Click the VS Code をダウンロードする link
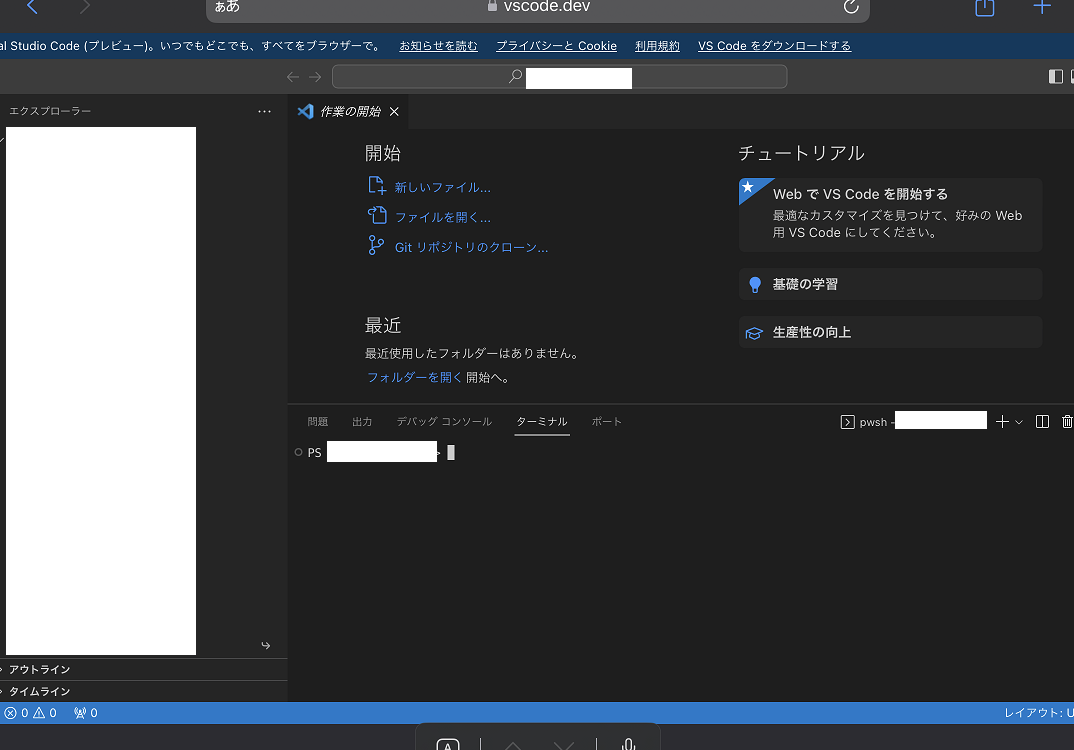The width and height of the screenshot is (1074, 750). coord(774,46)
